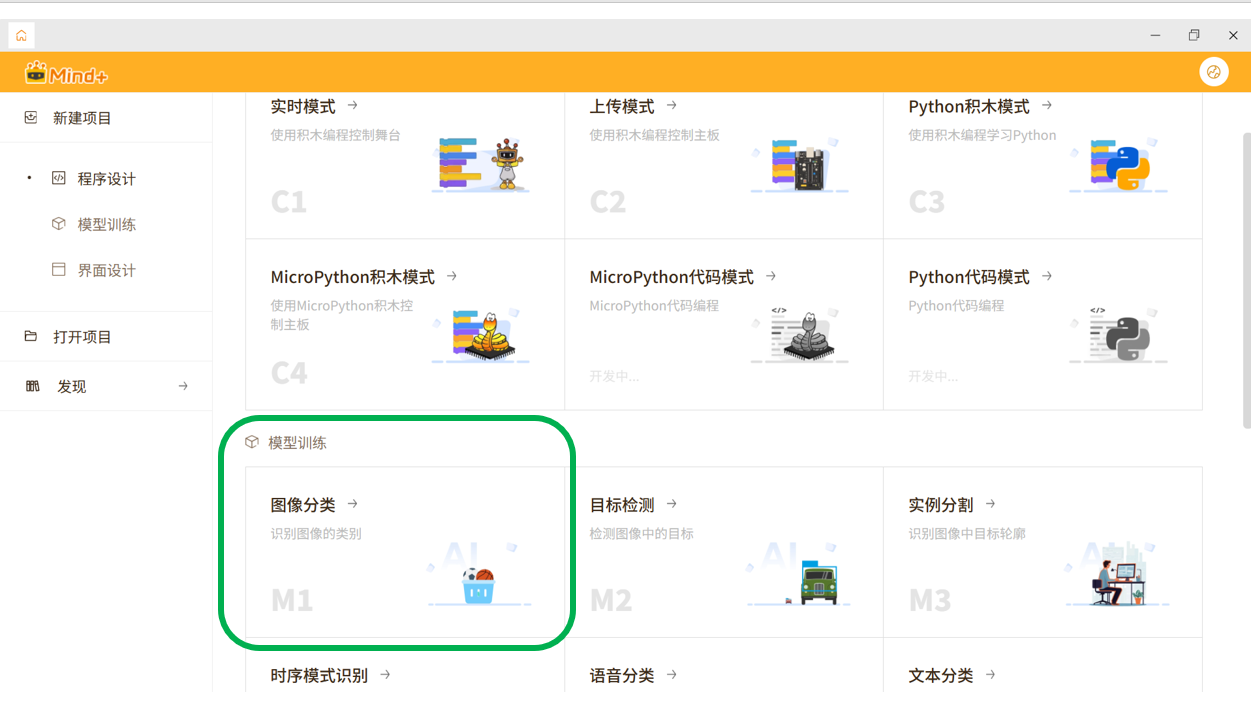Expand 发现 using its arrow
The height and width of the screenshot is (706, 1251).
183,386
